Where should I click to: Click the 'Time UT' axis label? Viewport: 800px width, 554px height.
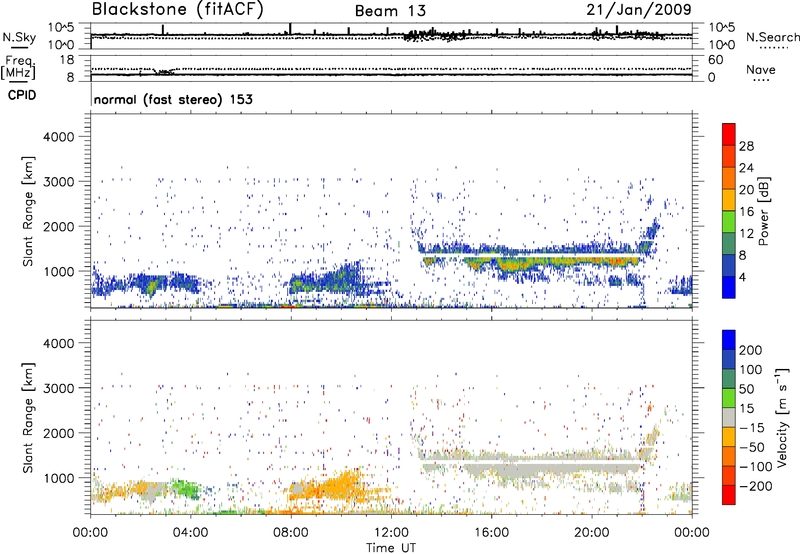[x=391, y=548]
